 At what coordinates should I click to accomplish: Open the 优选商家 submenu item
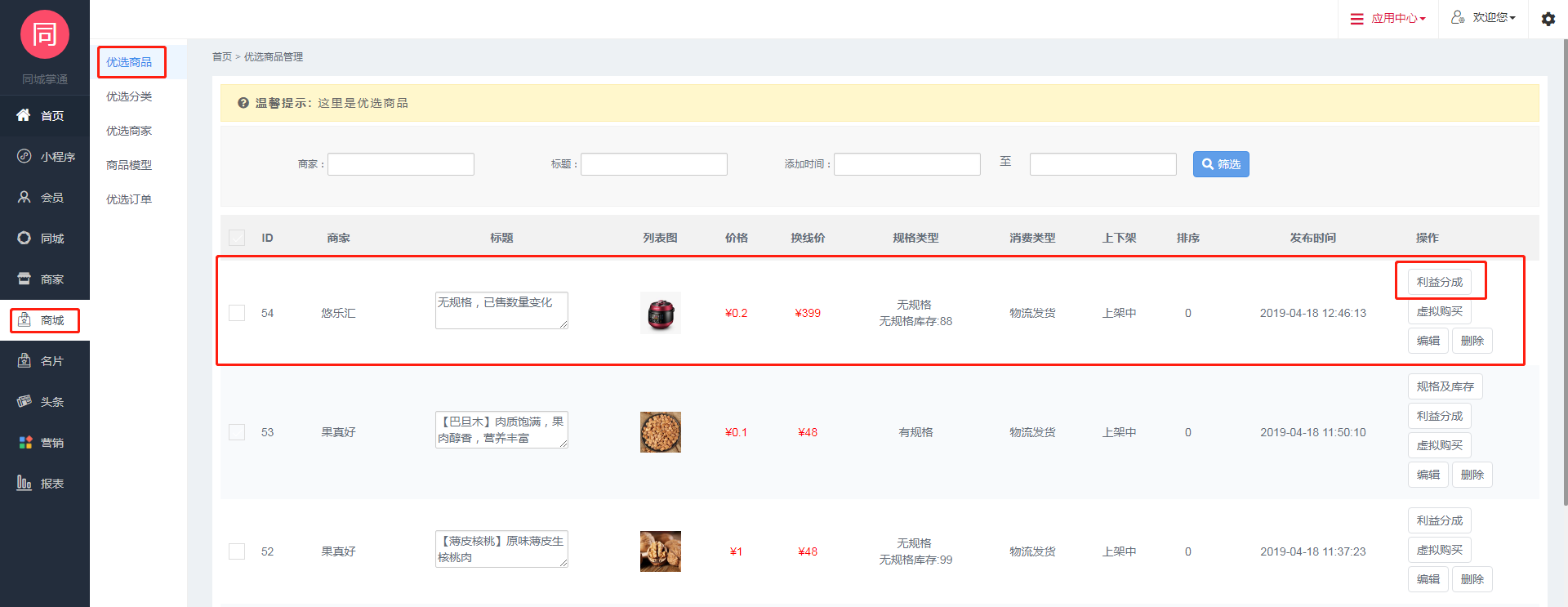(138, 131)
